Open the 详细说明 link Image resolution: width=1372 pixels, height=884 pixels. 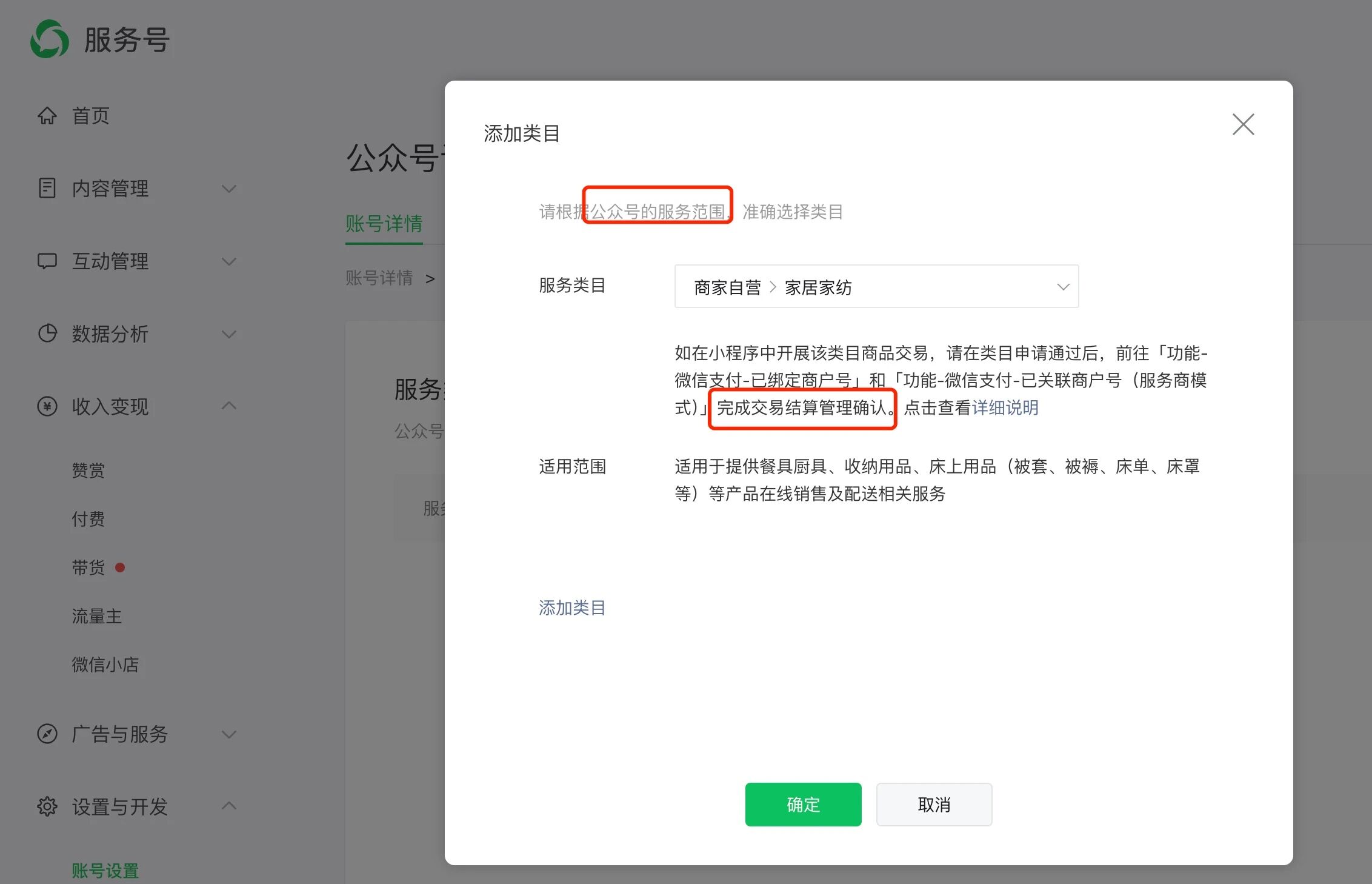(1005, 407)
